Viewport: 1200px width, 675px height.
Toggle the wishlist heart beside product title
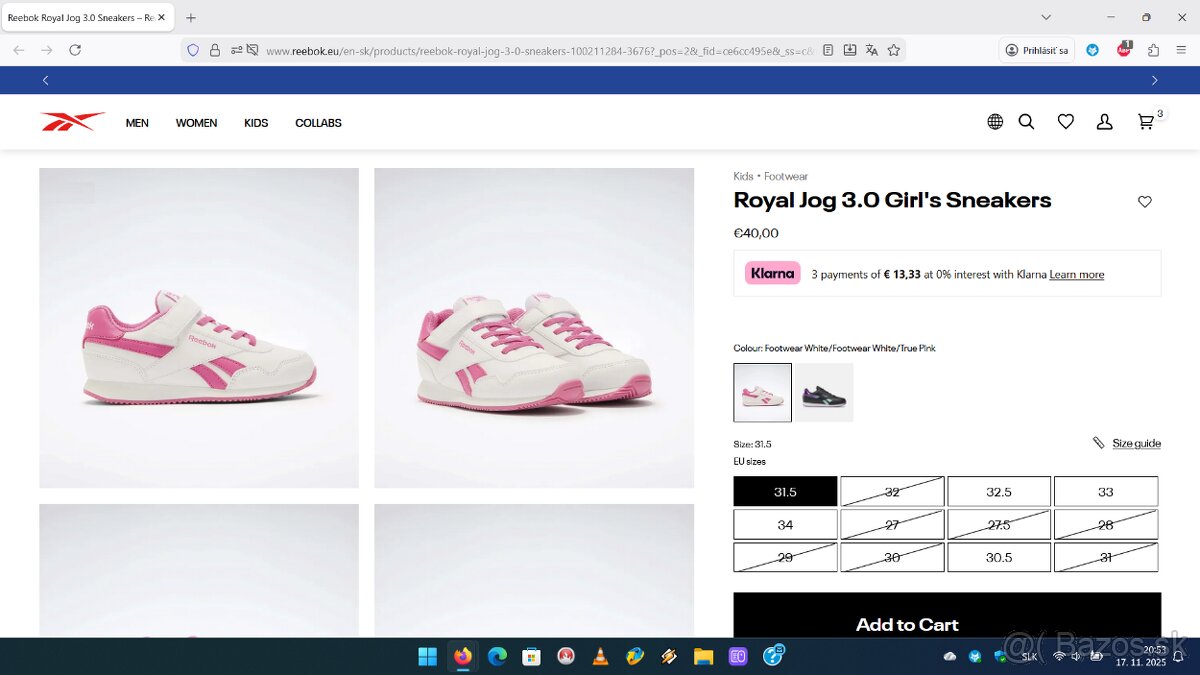tap(1144, 201)
